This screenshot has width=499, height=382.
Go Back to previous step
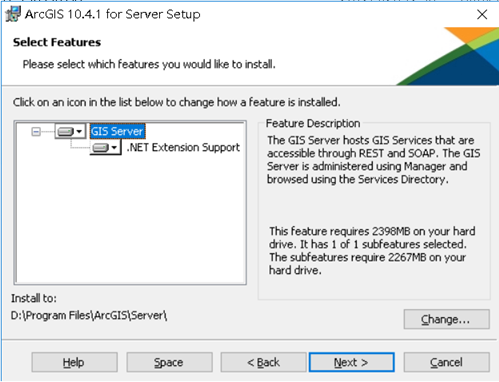pyautogui.click(x=263, y=362)
